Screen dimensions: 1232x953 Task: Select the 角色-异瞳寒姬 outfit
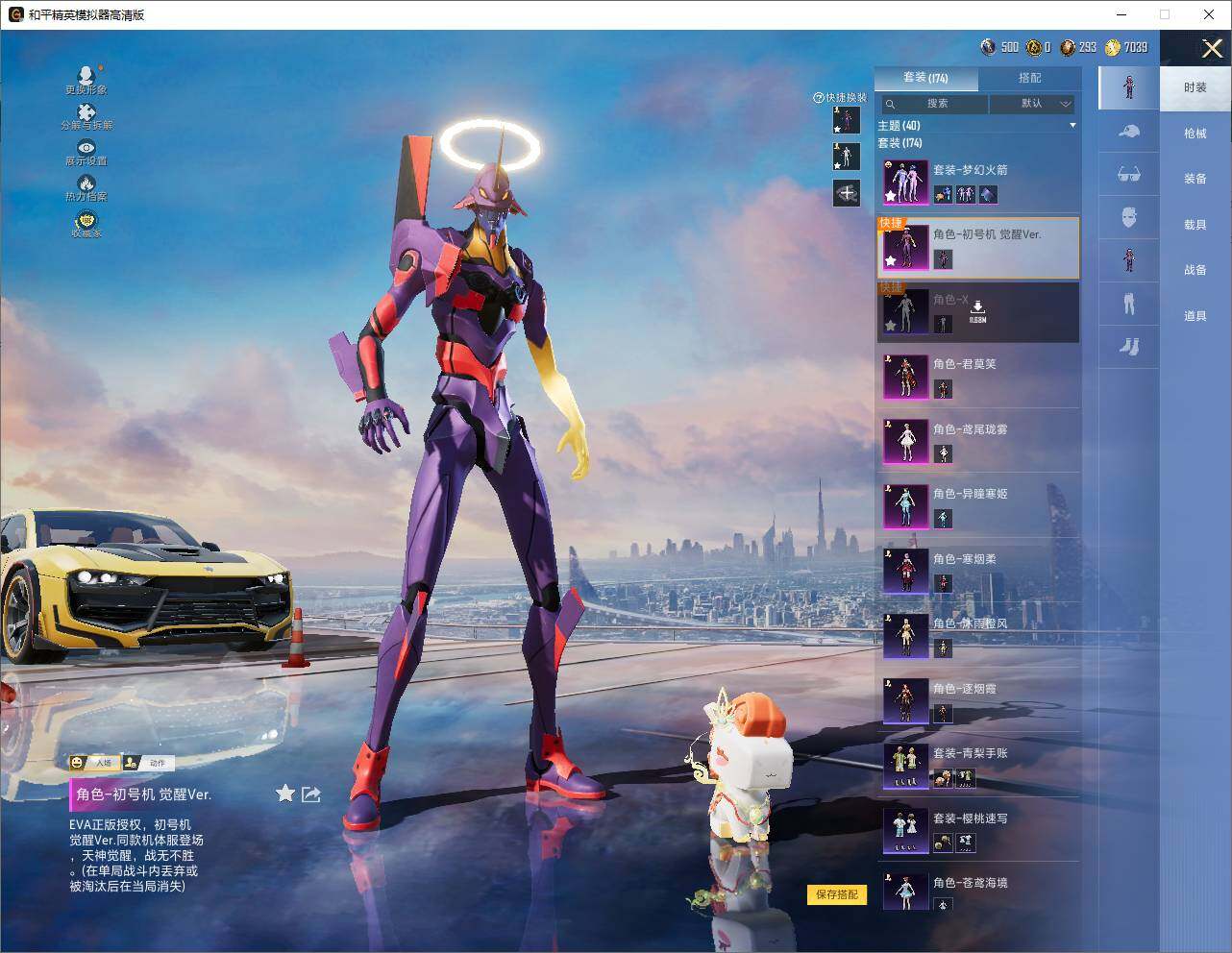pos(977,506)
